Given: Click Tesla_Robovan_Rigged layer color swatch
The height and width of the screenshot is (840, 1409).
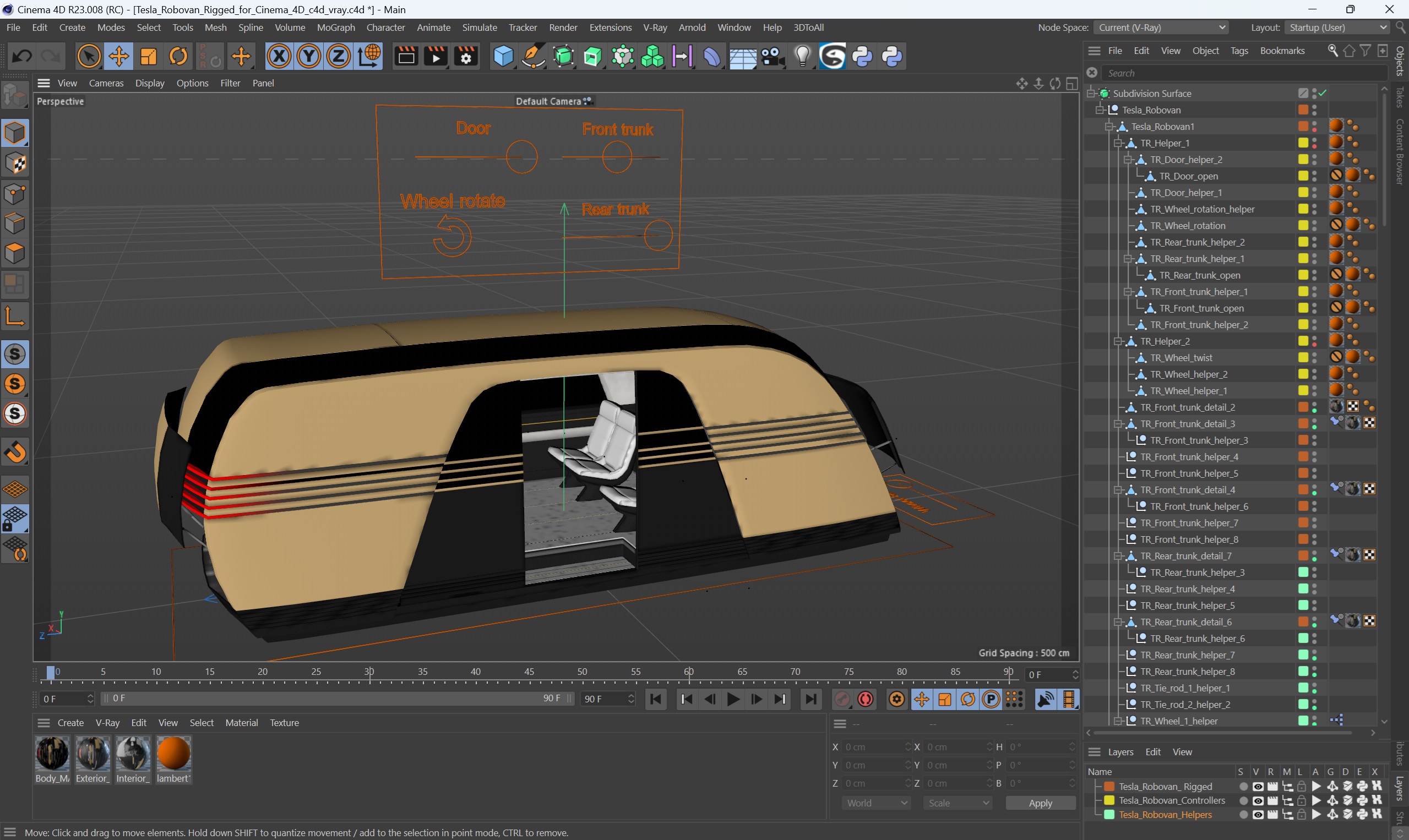Looking at the screenshot, I should 1109,786.
